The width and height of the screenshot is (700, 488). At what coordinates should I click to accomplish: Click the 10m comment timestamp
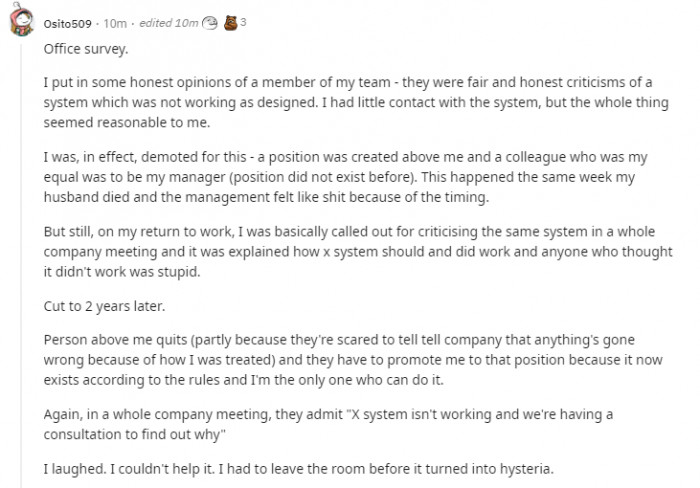point(115,23)
